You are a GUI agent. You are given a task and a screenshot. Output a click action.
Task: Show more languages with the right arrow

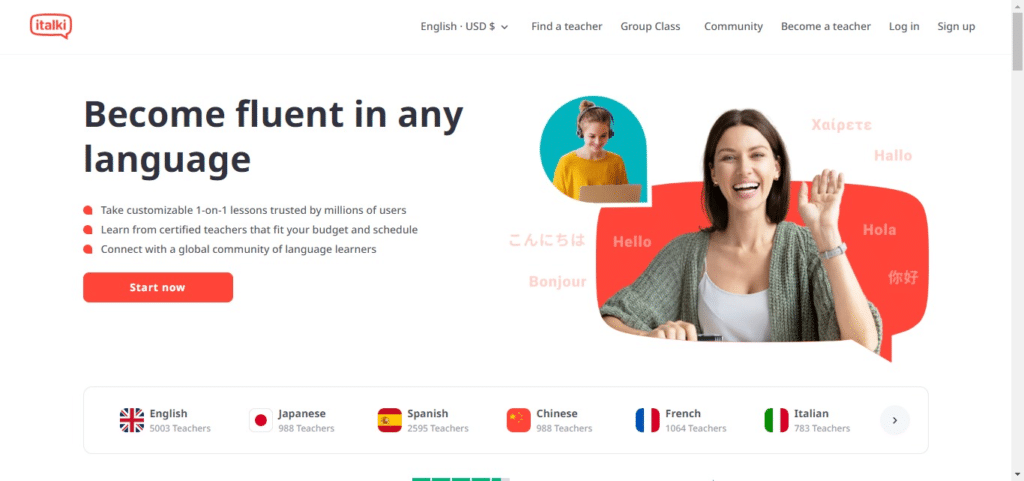(x=895, y=420)
